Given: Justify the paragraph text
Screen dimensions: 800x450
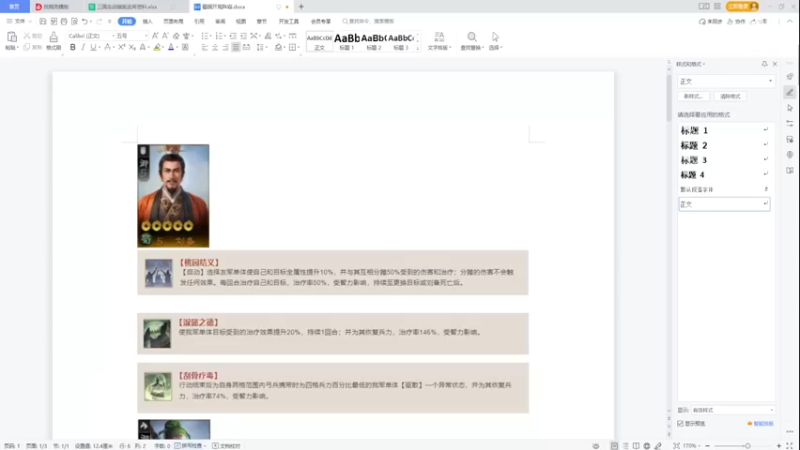Looking at the screenshot, I should pos(236,47).
